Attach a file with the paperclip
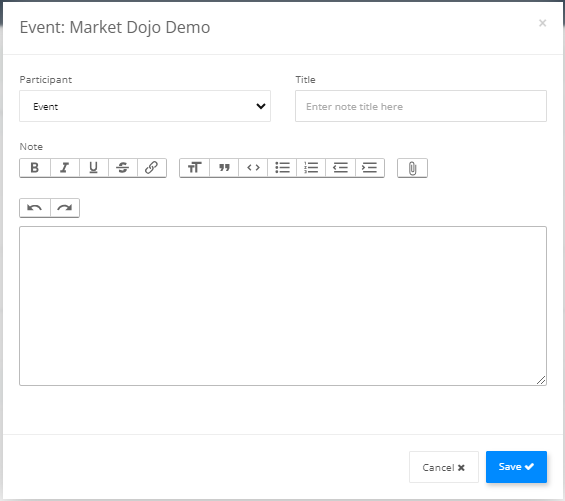The height and width of the screenshot is (501, 565). pos(413,168)
